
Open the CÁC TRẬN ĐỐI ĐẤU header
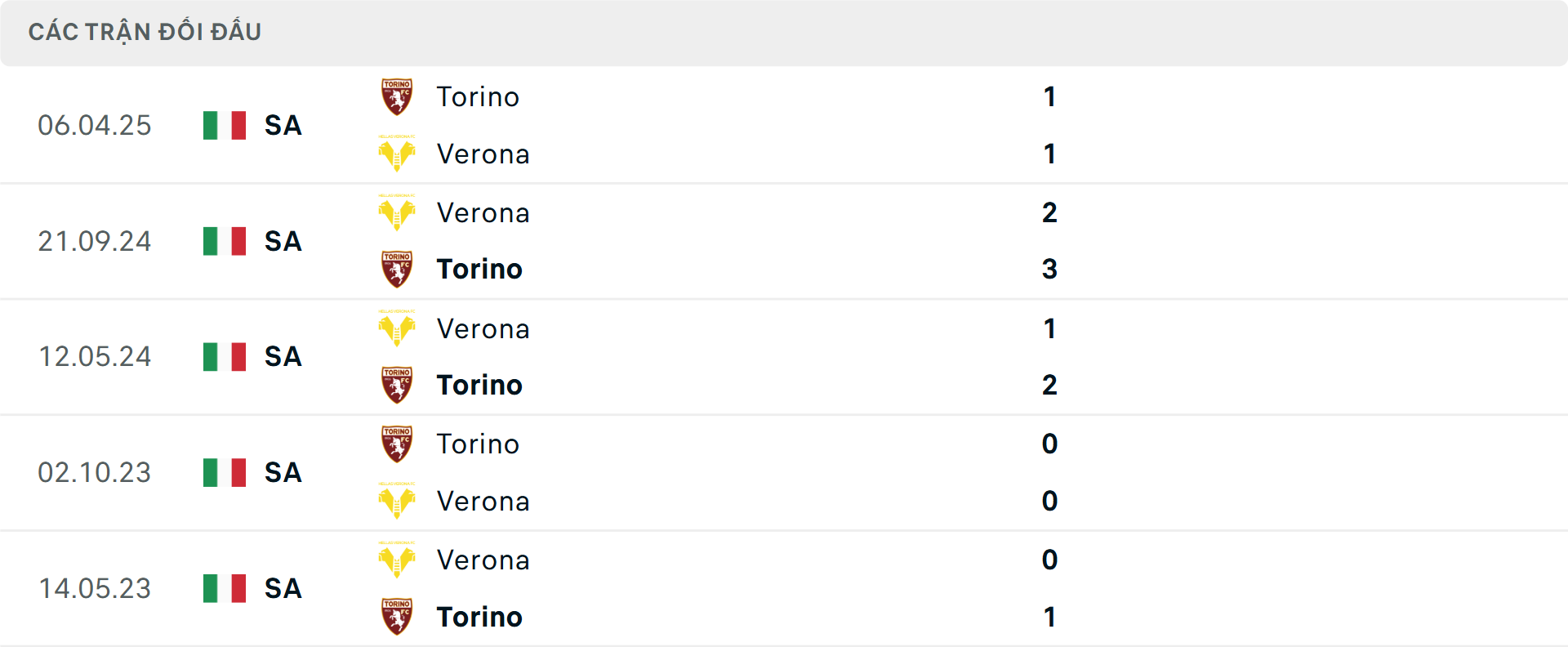point(145,31)
